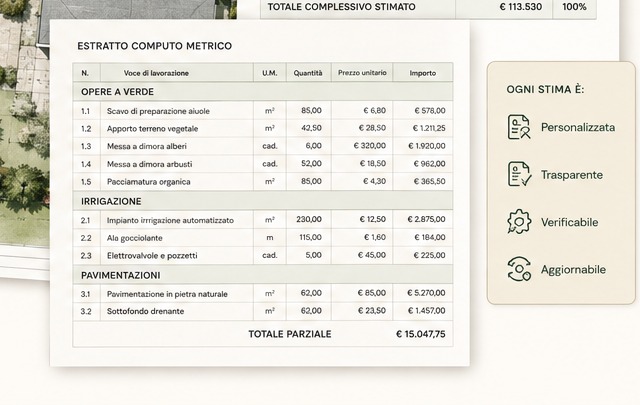This screenshot has height=405, width=640.
Task: Click the quantity 42,50
Action: point(311,128)
